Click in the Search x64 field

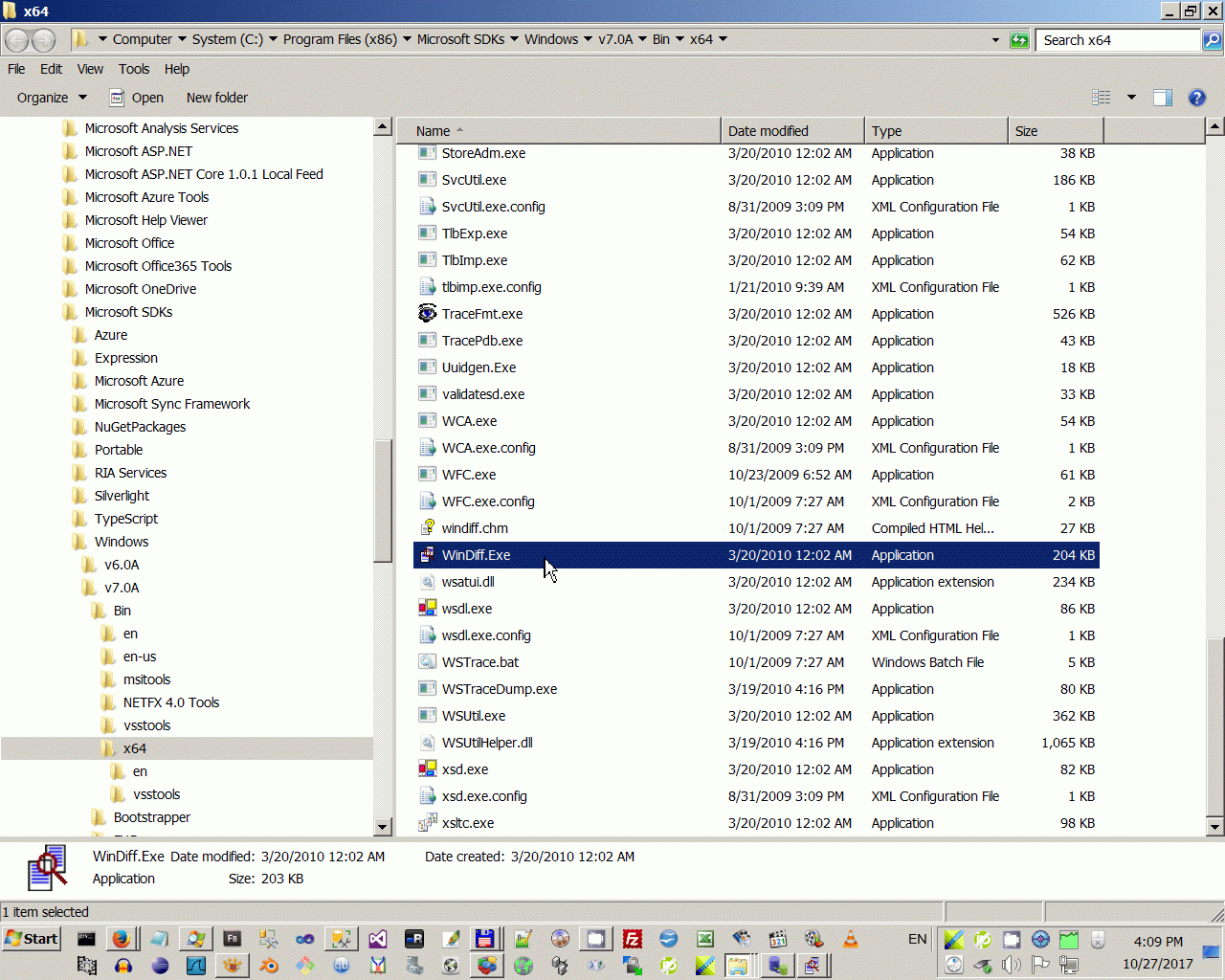pyautogui.click(x=1118, y=40)
